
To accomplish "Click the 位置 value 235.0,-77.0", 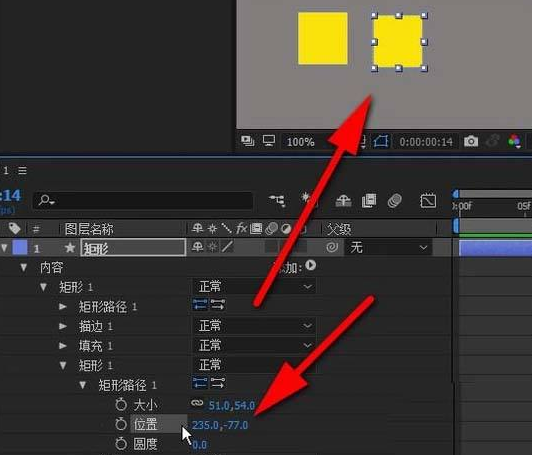I will point(220,425).
